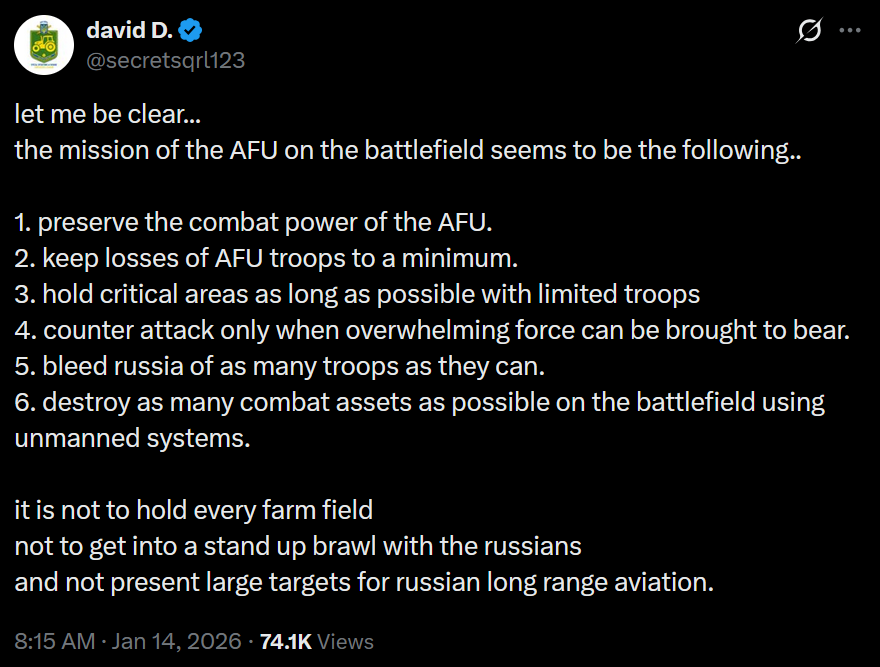Select point 2 about keeping losses minimal

(x=266, y=258)
